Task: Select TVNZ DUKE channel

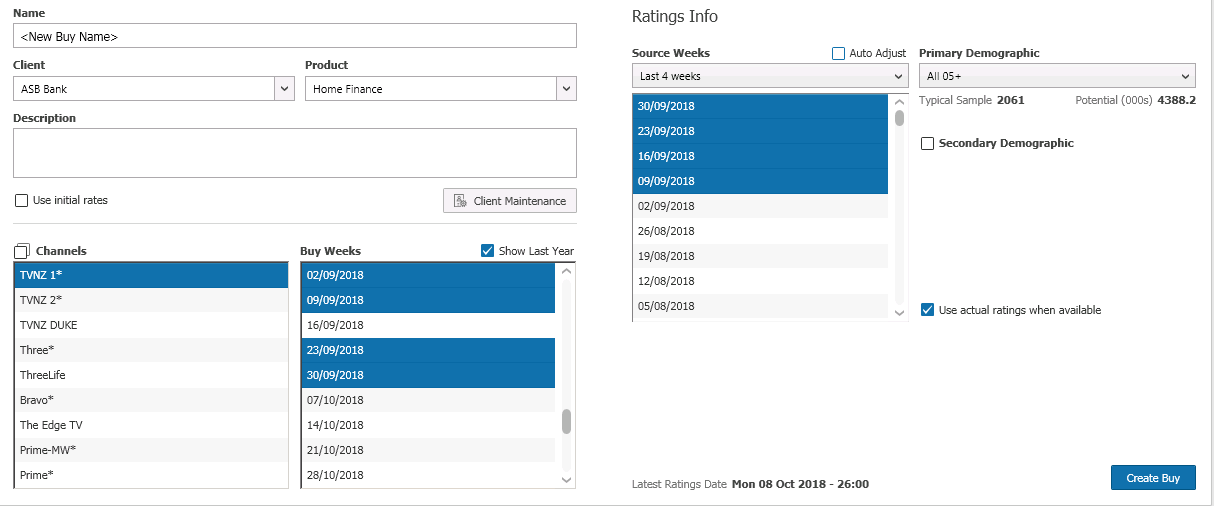Action: 151,325
